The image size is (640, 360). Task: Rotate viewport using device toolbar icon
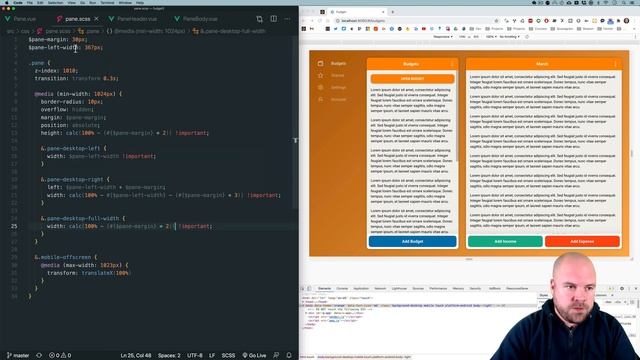point(527,37)
